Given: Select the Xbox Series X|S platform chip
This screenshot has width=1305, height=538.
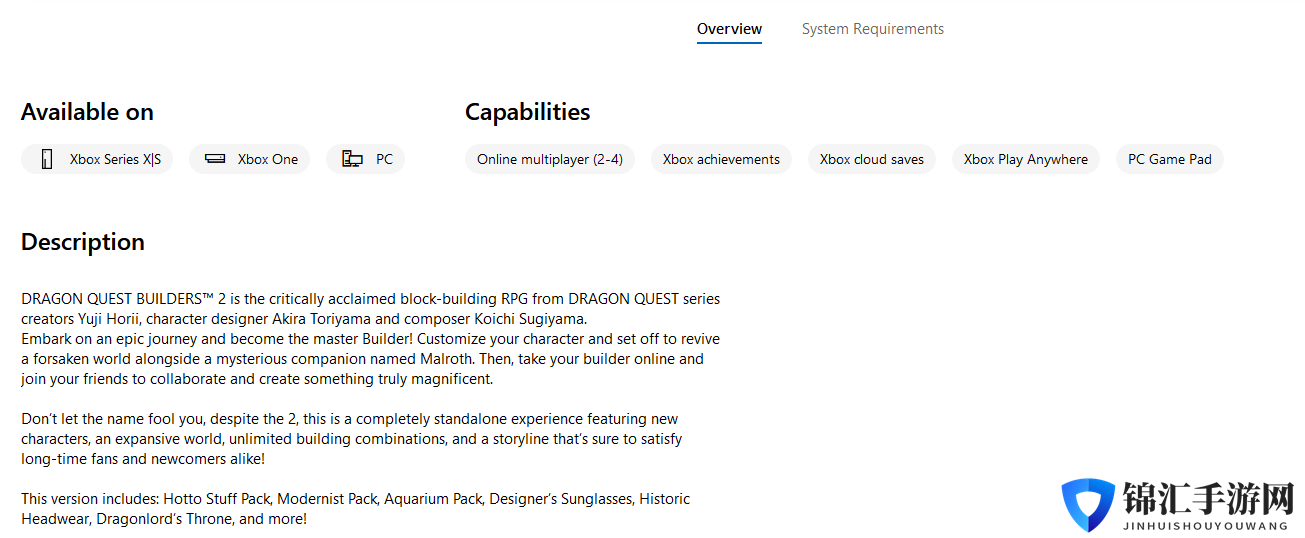Looking at the screenshot, I should click(x=97, y=159).
